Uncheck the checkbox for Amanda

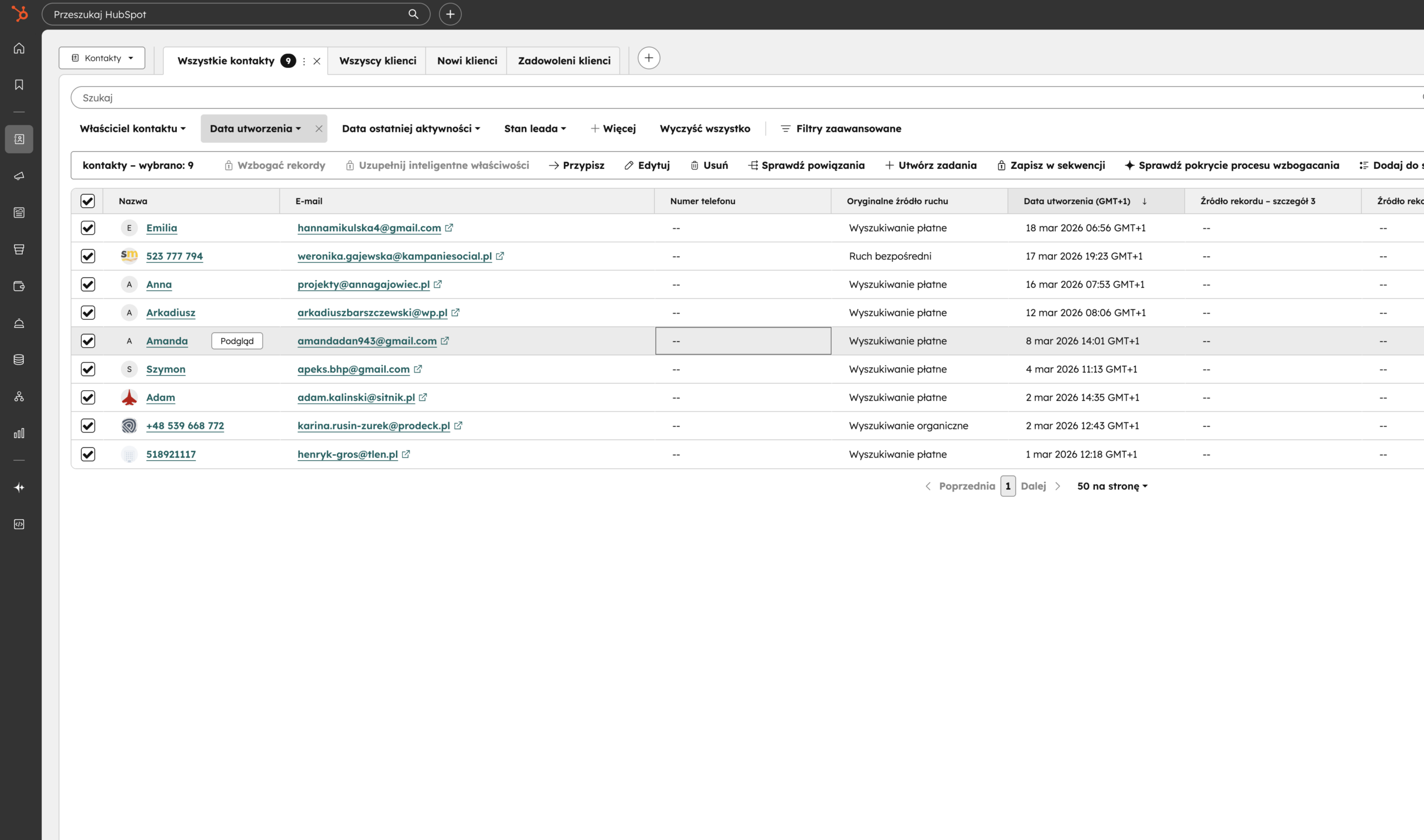pyautogui.click(x=88, y=341)
